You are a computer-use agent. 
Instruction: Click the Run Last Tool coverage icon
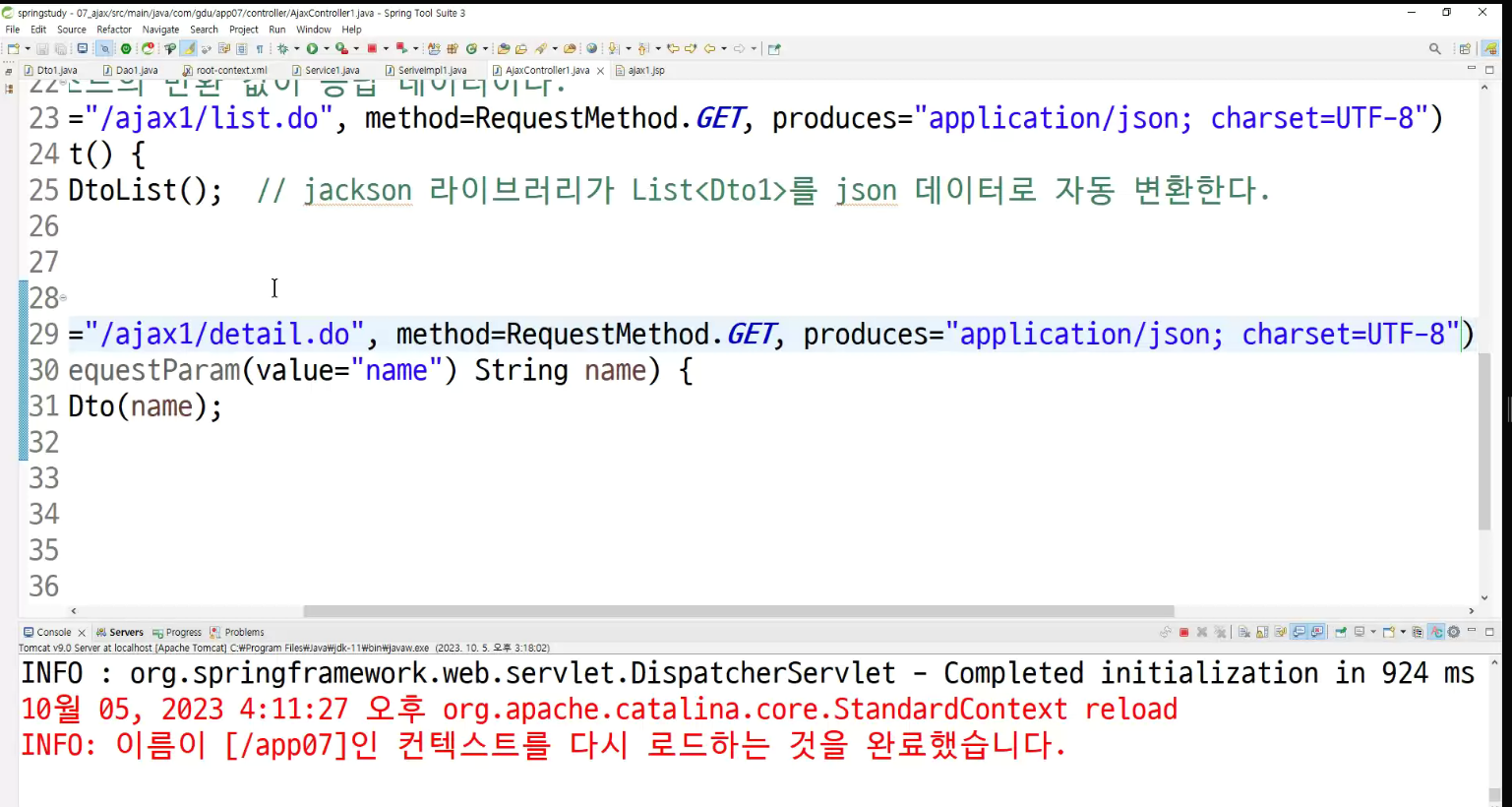(x=341, y=48)
